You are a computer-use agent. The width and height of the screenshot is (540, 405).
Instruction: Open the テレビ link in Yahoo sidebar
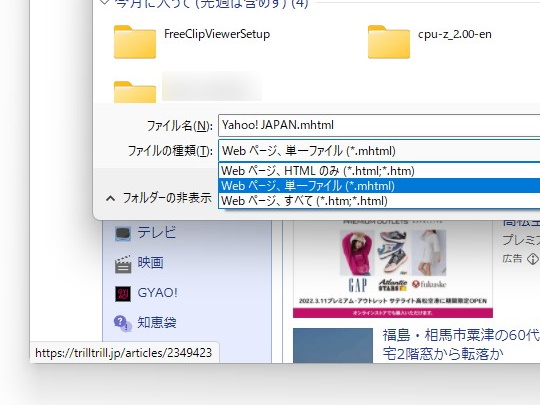coord(157,233)
